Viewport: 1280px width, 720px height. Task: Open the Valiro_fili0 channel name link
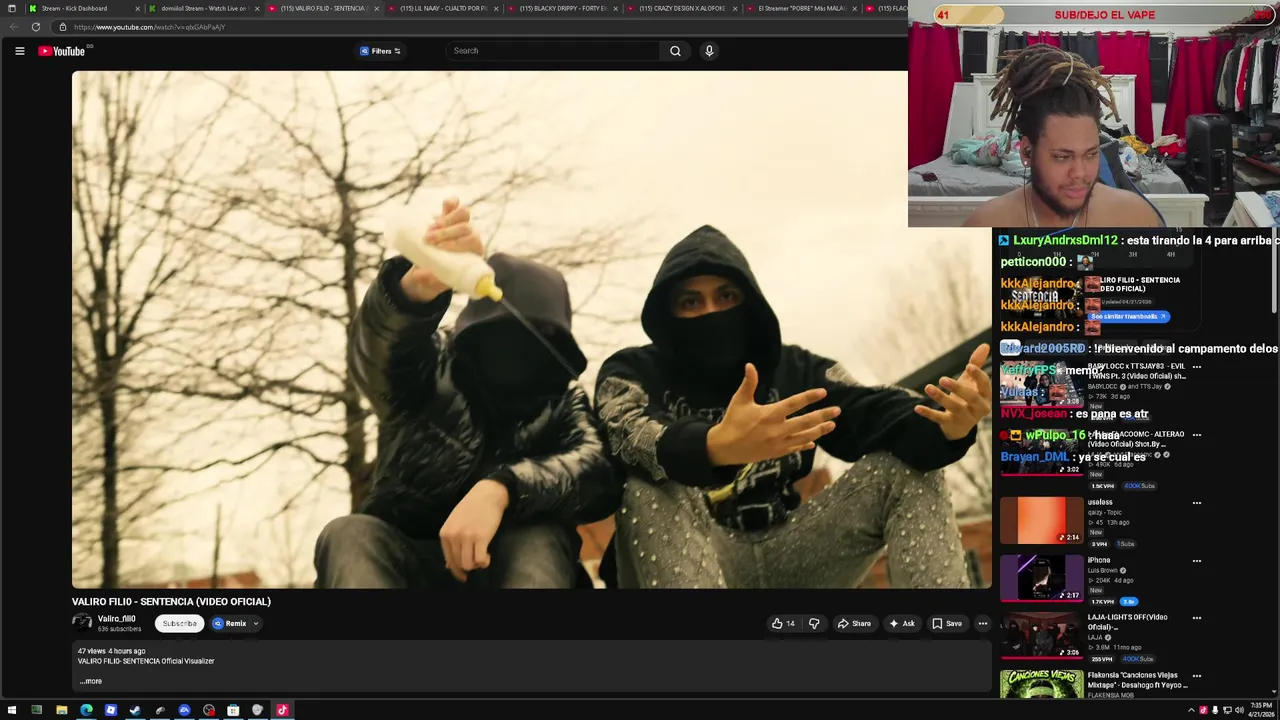pos(116,618)
